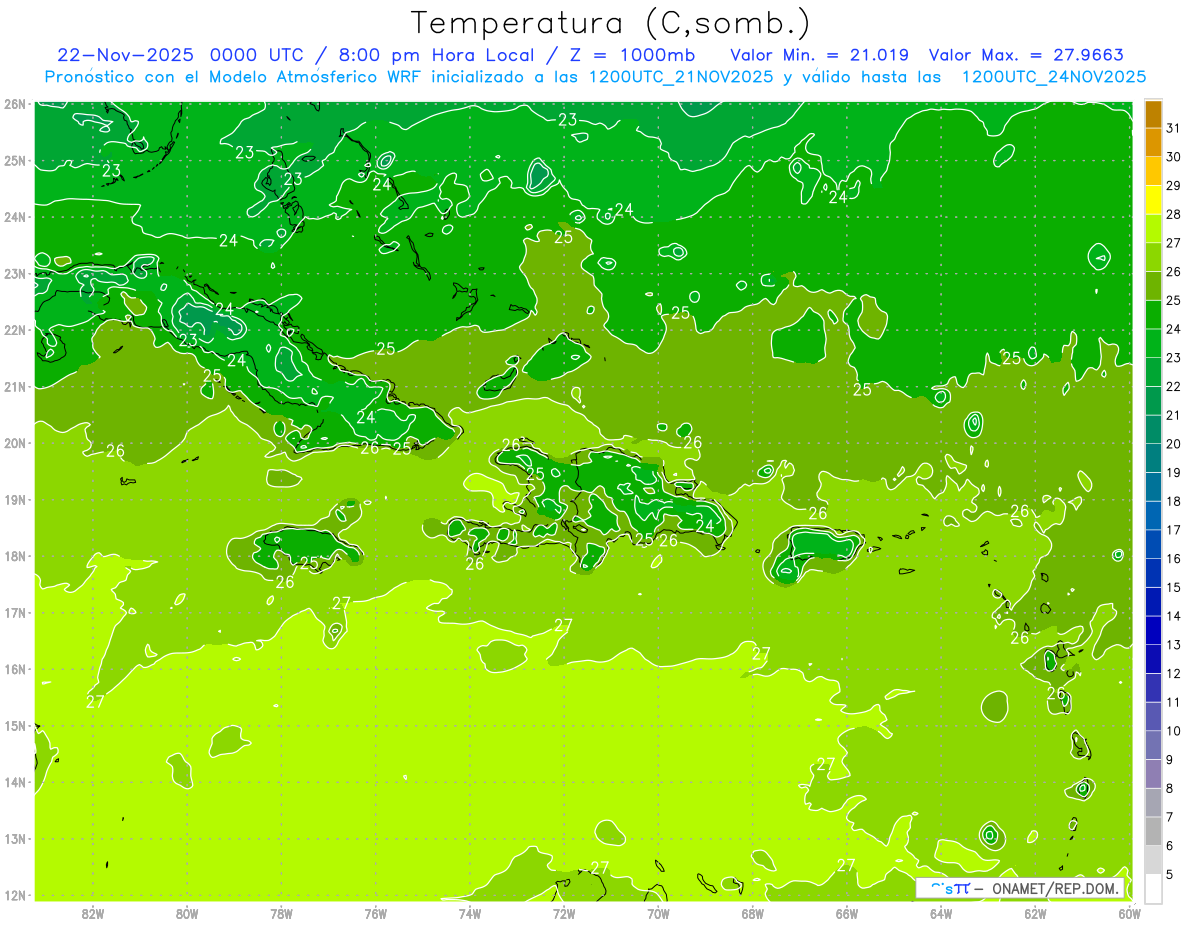Click the 19N latitude axis label
Image resolution: width=1200 pixels, height=927 pixels.
tap(14, 499)
